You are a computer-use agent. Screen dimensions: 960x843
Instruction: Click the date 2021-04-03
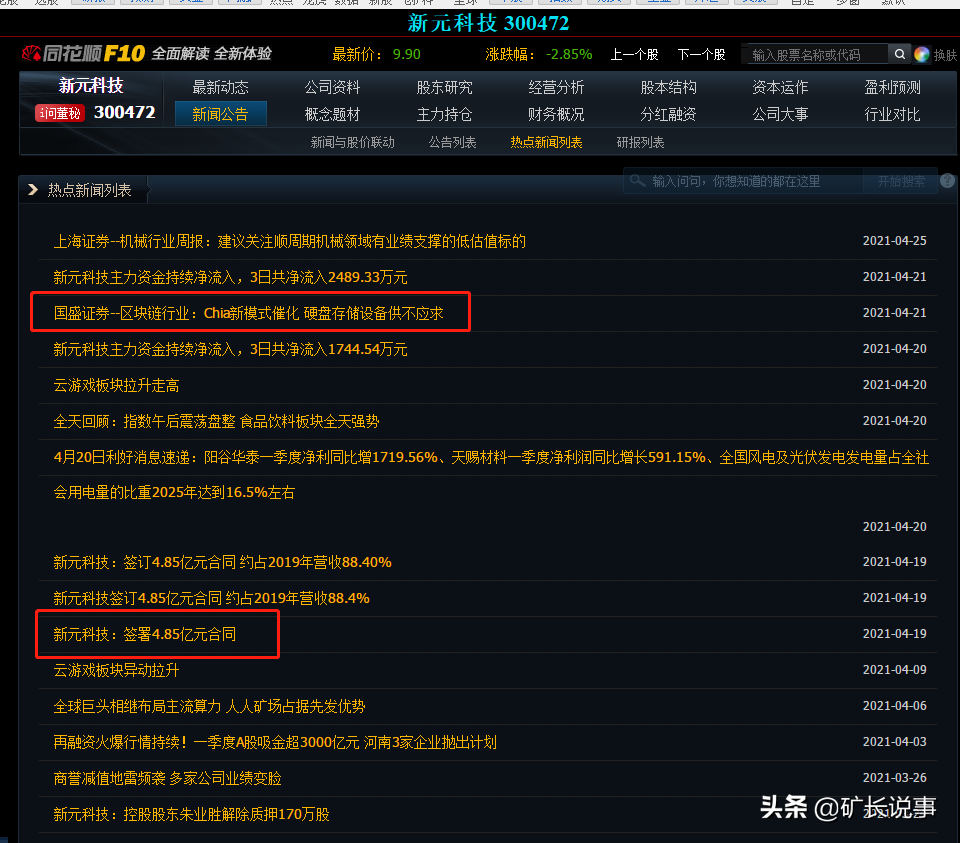tap(894, 742)
